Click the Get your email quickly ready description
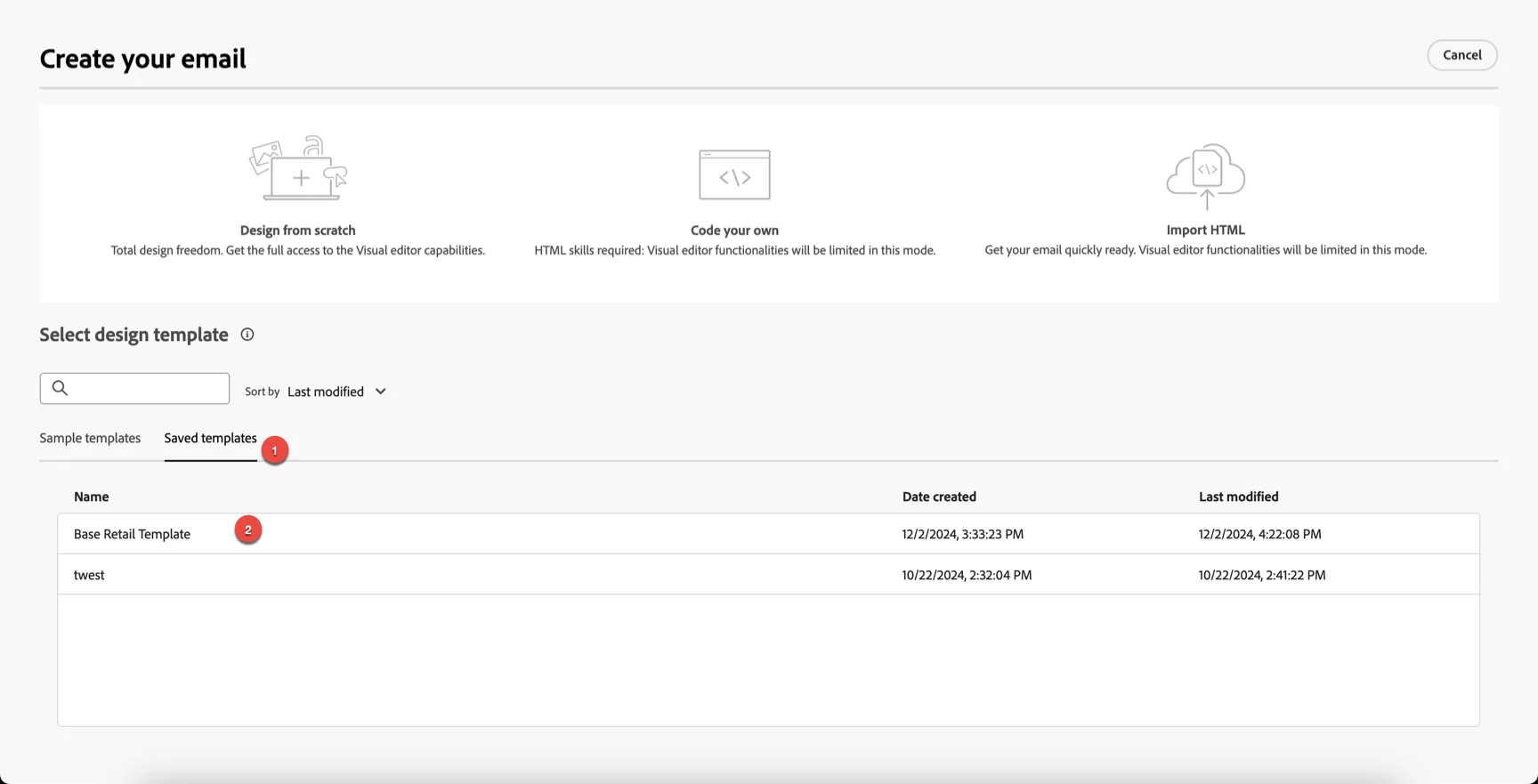Viewport: 1538px width, 784px height. coord(1205,250)
